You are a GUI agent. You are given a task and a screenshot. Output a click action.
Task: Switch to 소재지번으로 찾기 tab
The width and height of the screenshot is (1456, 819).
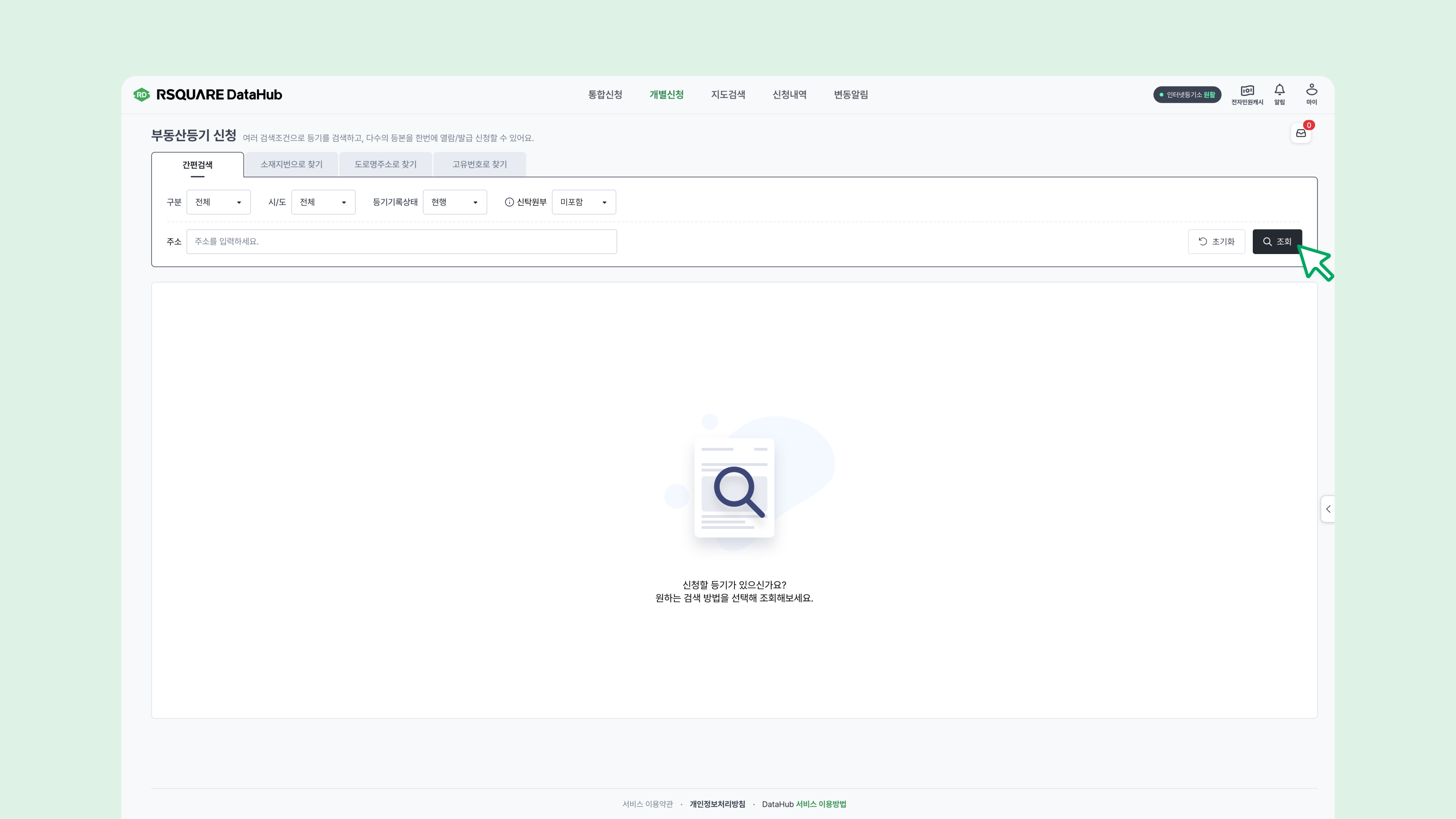[x=291, y=165]
